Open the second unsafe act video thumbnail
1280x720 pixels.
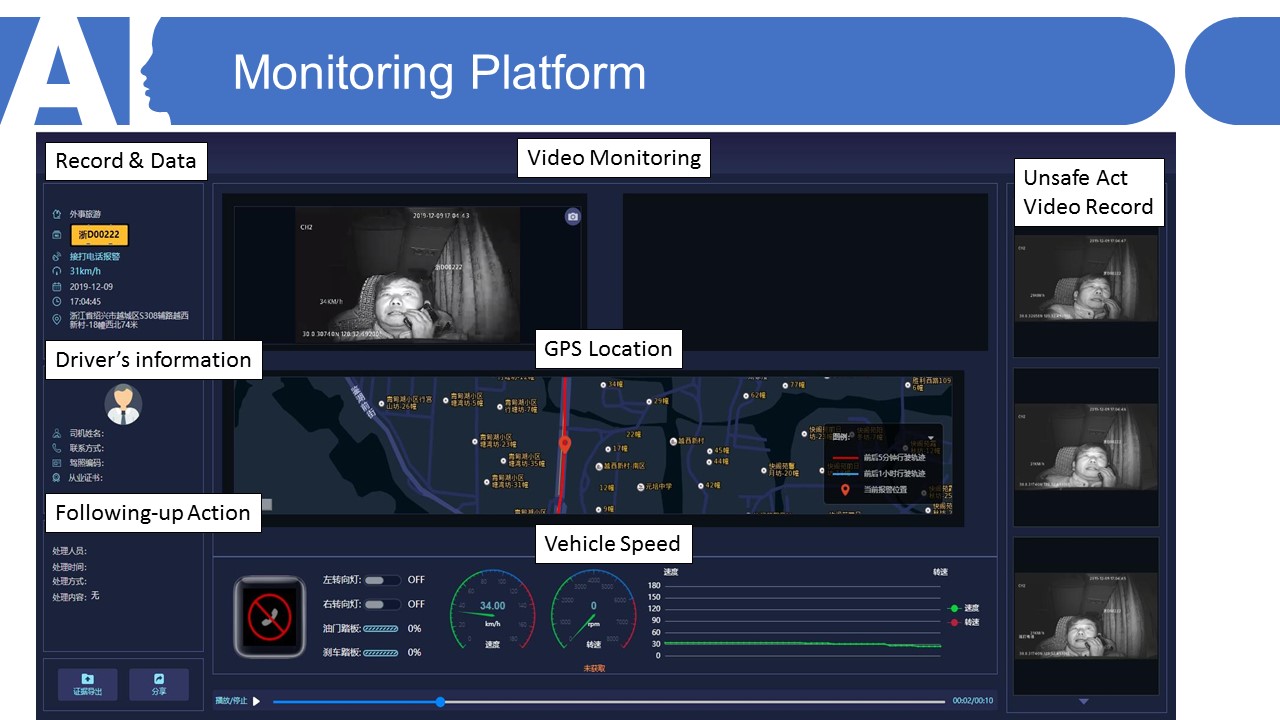point(1085,447)
